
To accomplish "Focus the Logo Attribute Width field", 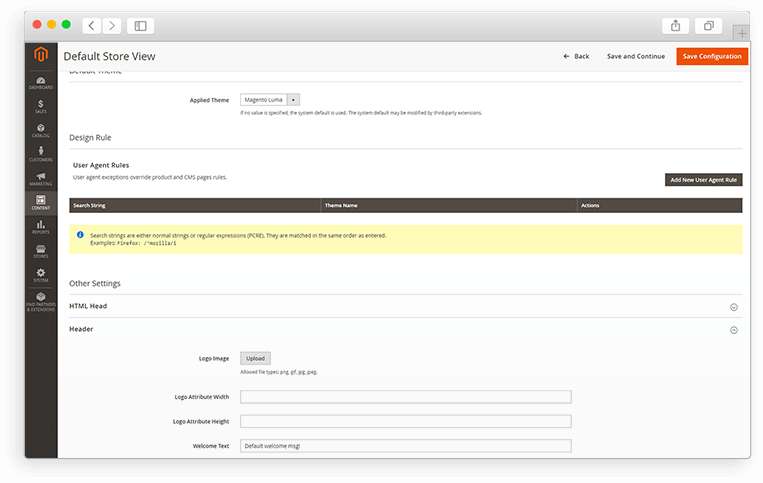I will 405,397.
